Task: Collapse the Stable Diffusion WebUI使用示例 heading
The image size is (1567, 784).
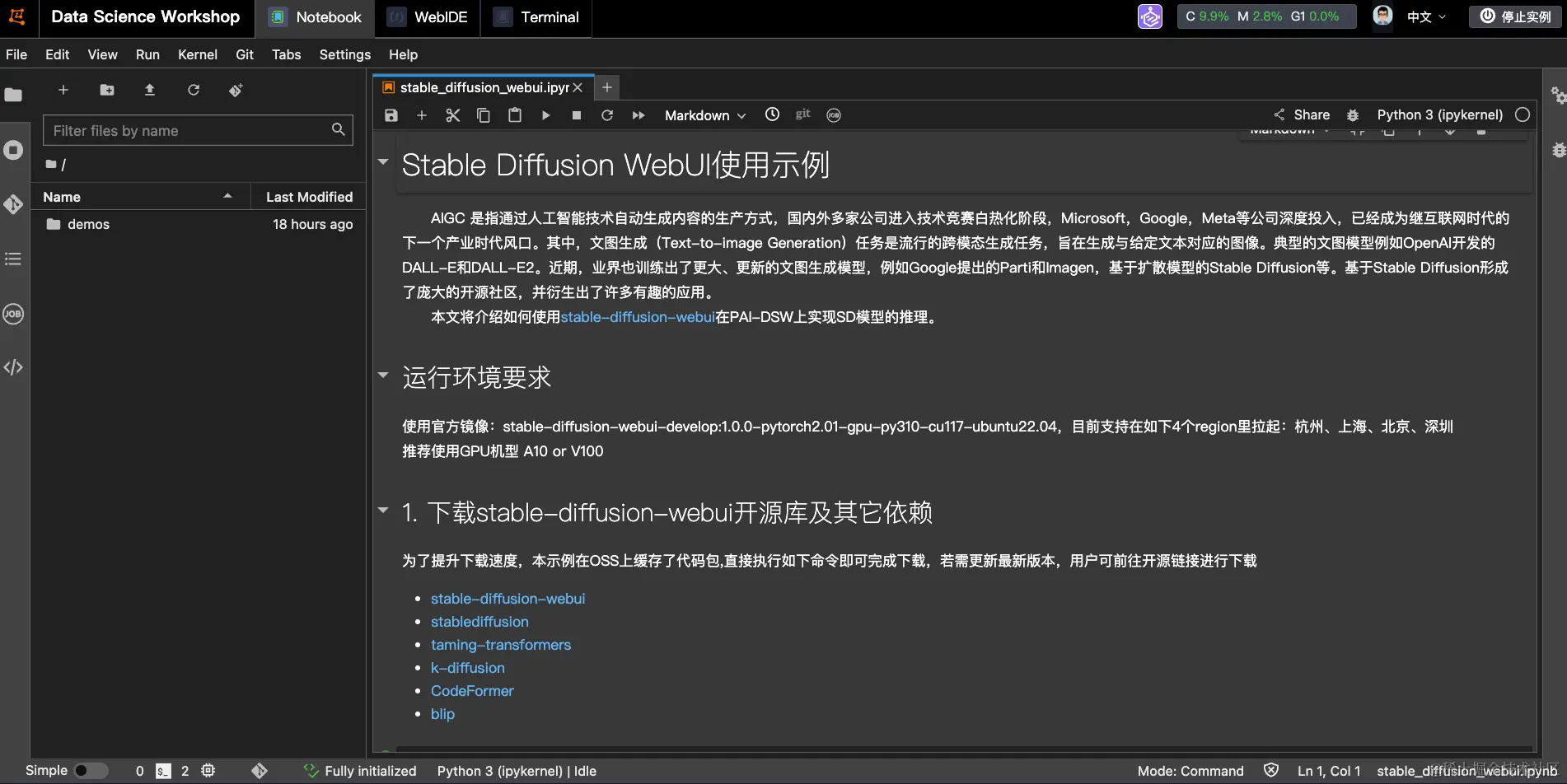Action: 383,161
